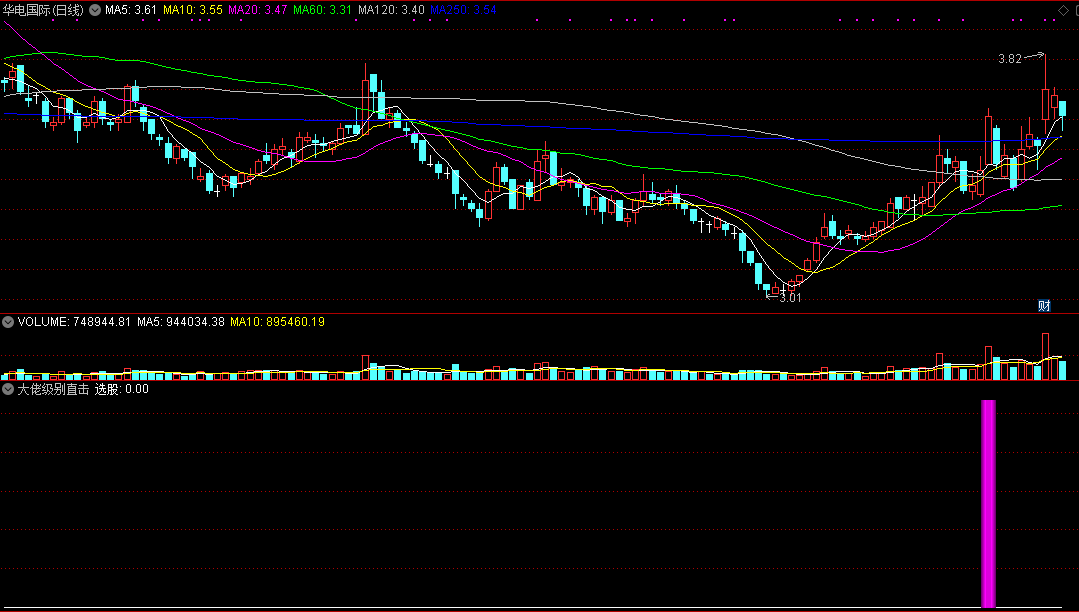Select the green MA60: 3.31 label
This screenshot has height=612, width=1079.
(x=323, y=10)
